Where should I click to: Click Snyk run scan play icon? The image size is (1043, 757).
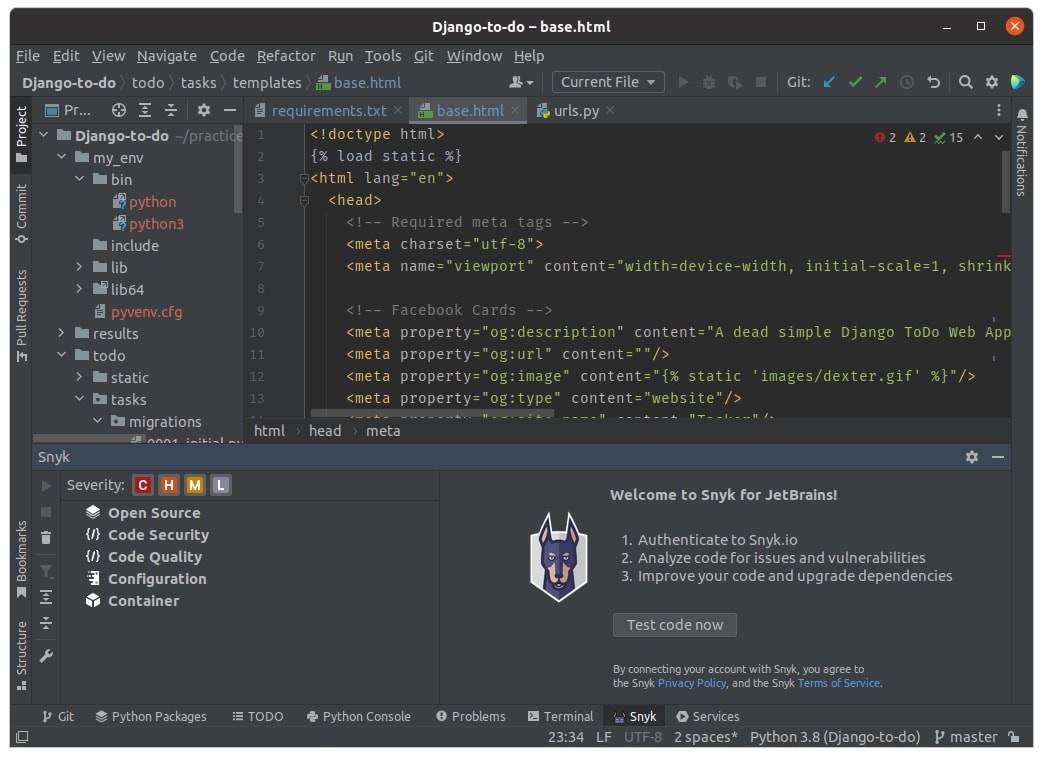[x=47, y=486]
